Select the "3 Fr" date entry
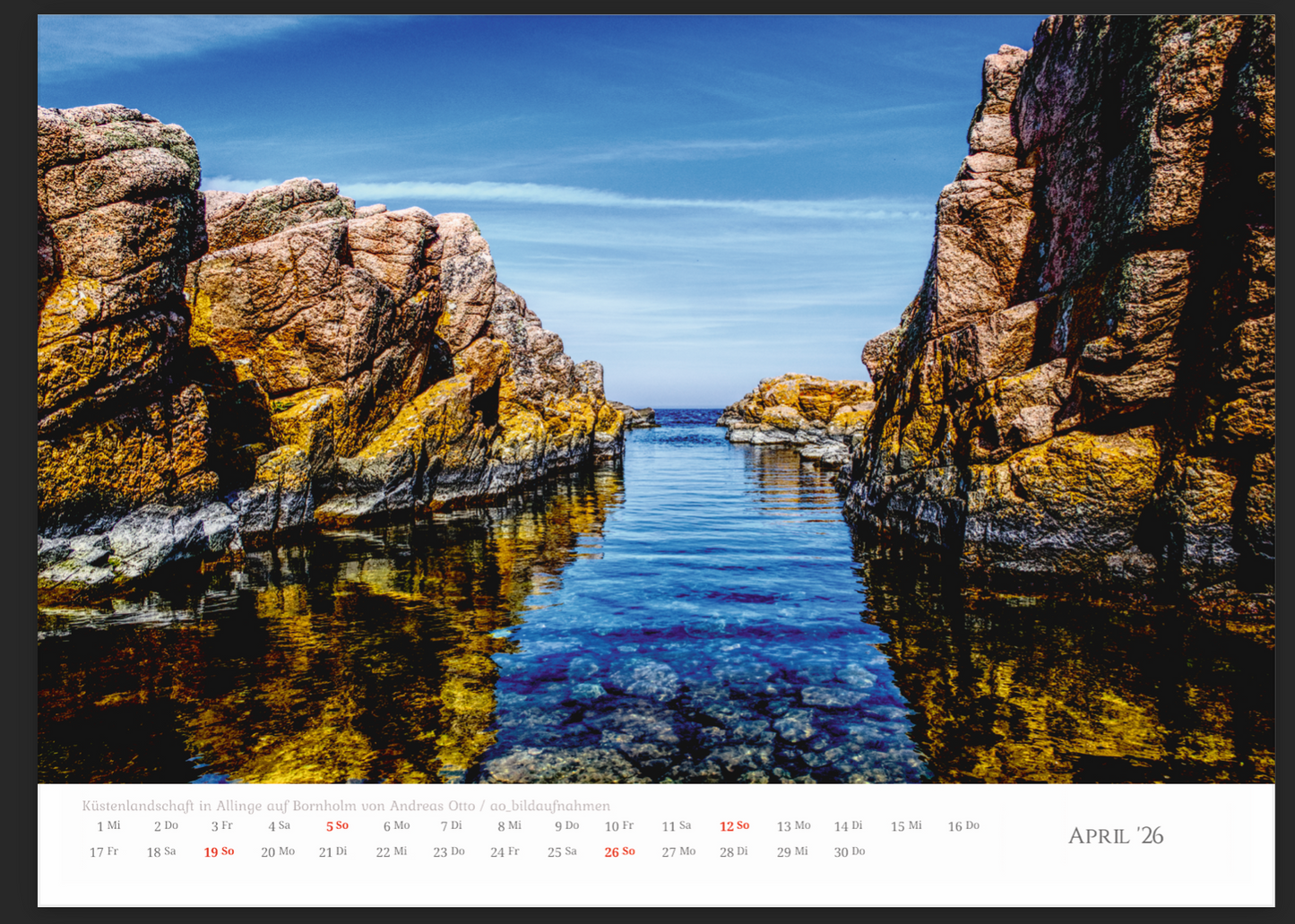This screenshot has width=1295, height=924. point(221,826)
